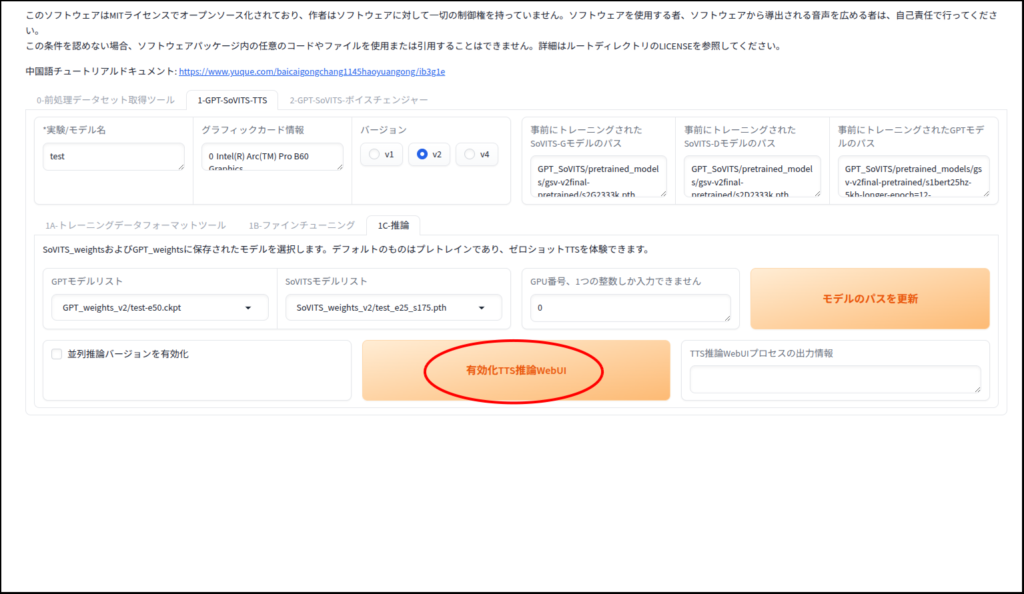Pick the v4 version radio button
Viewport: 1024px width, 594px height.
[470, 154]
